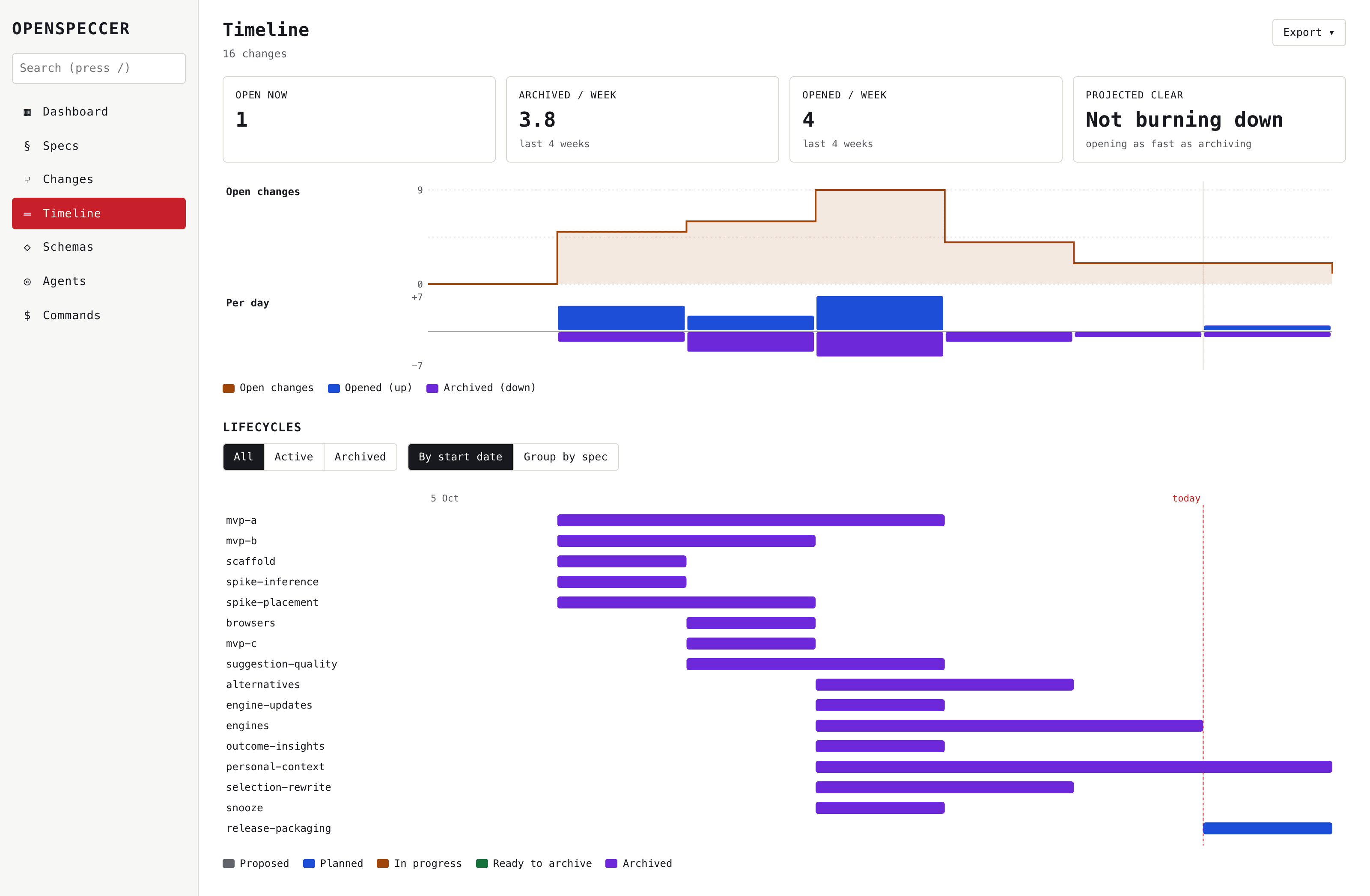Click the selection-rewrite row label

[x=279, y=788]
